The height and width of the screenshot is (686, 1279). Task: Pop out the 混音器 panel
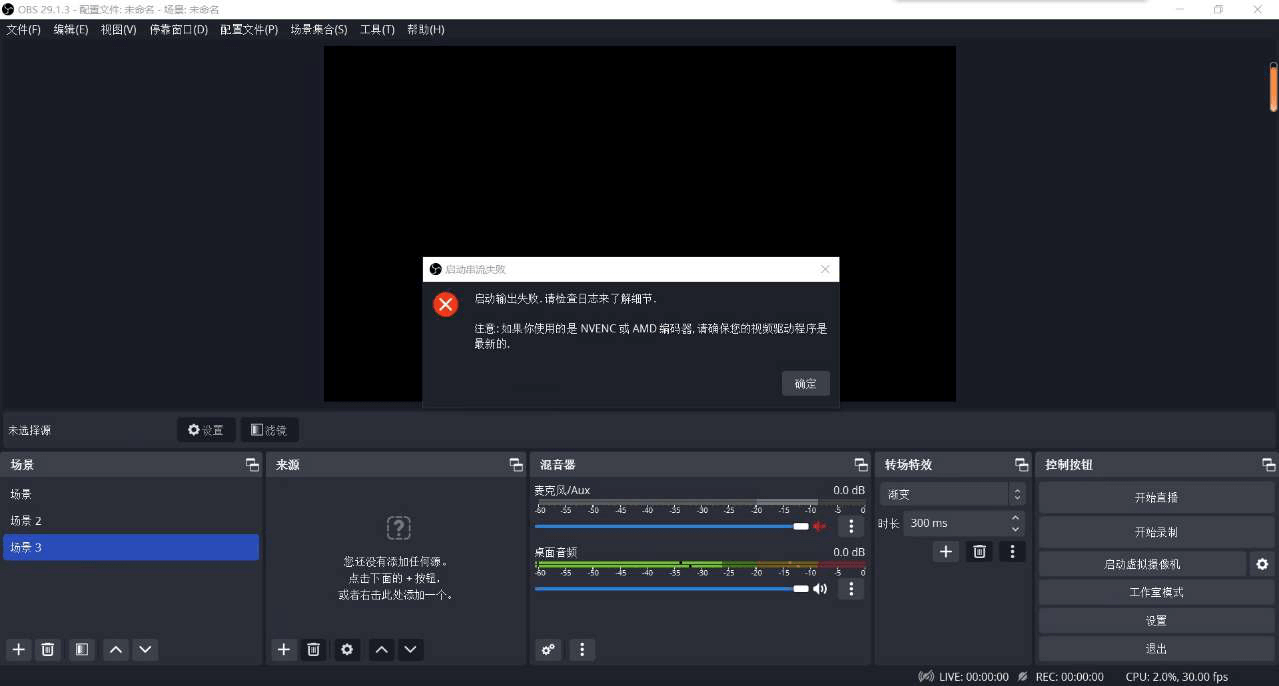pyautogui.click(x=860, y=464)
